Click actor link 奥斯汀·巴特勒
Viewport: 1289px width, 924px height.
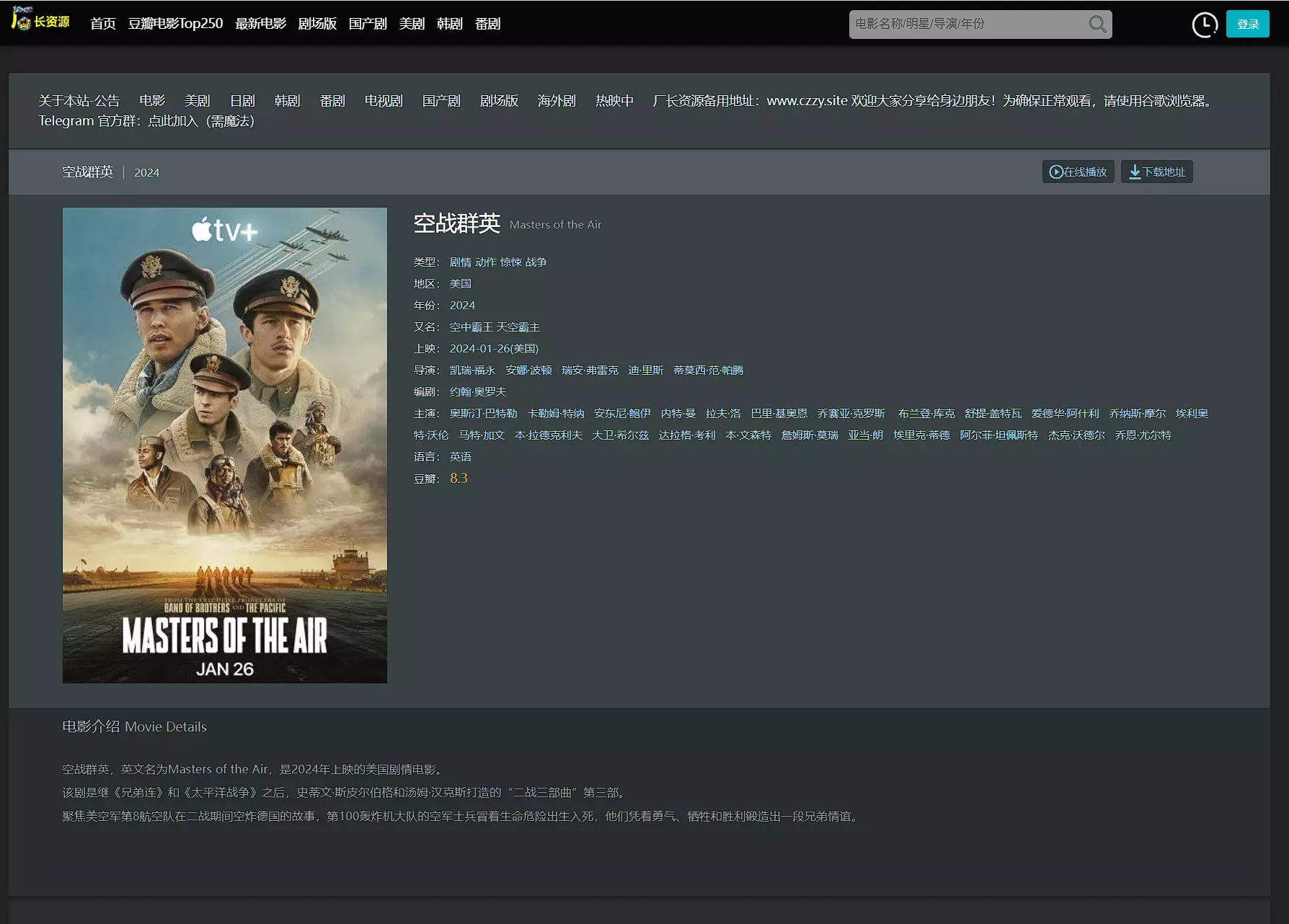[483, 414]
